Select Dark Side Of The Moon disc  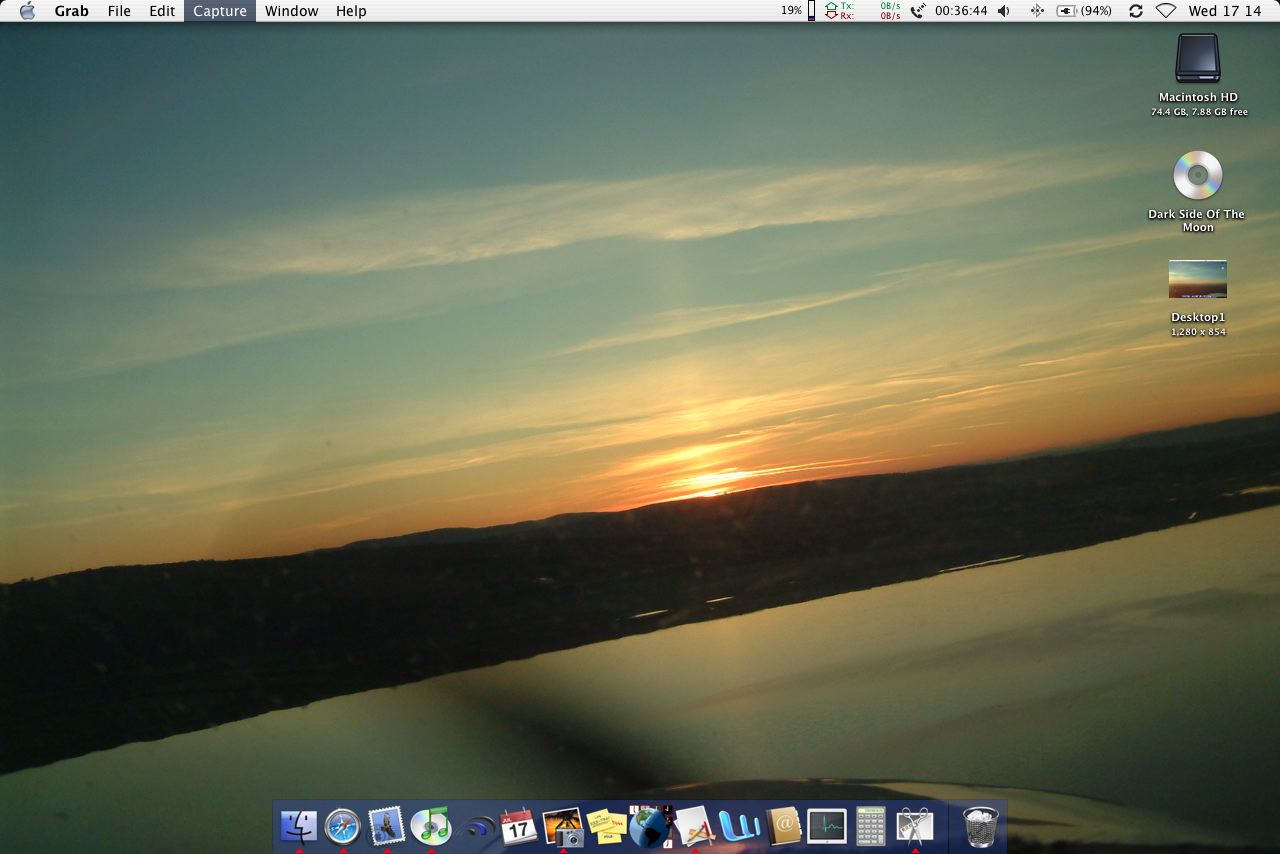[1198, 175]
